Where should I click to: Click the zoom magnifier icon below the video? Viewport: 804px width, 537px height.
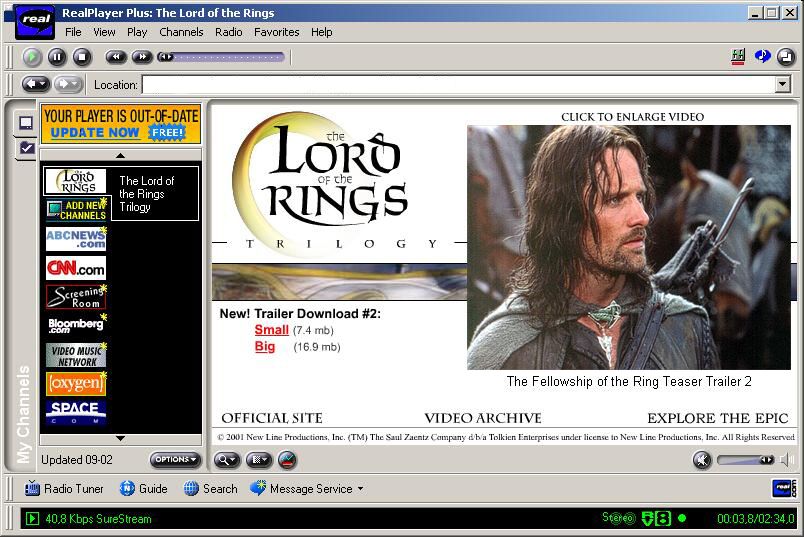[227, 460]
